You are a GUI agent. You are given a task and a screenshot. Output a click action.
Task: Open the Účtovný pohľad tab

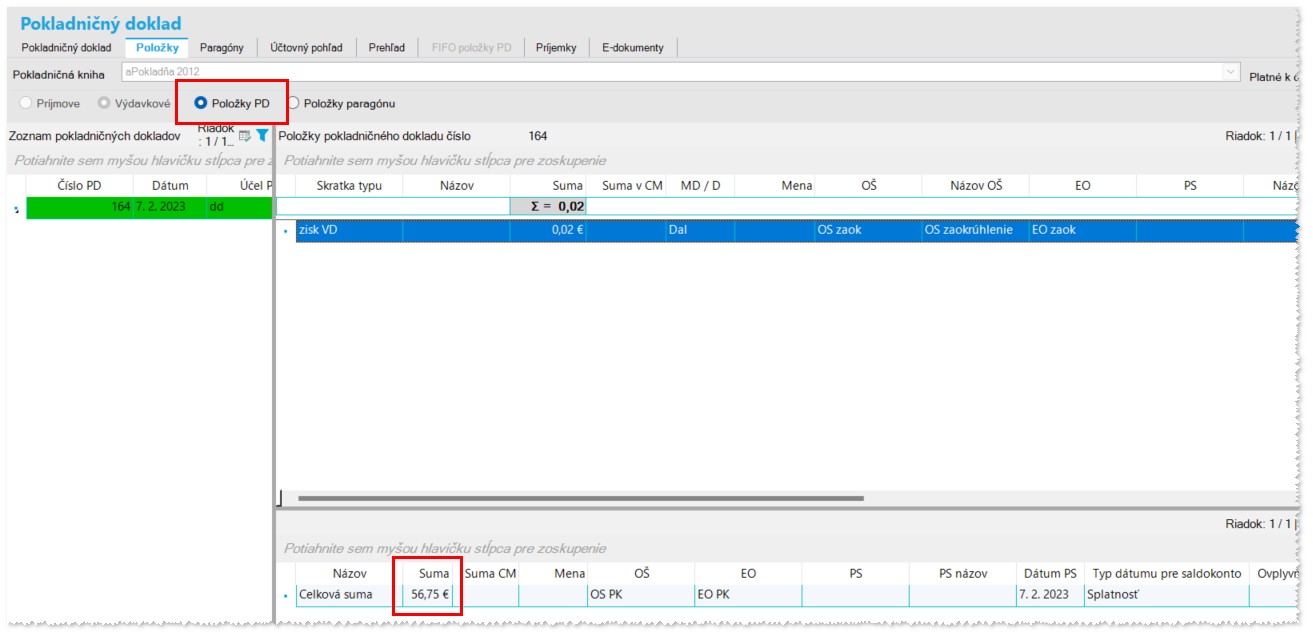click(x=308, y=47)
